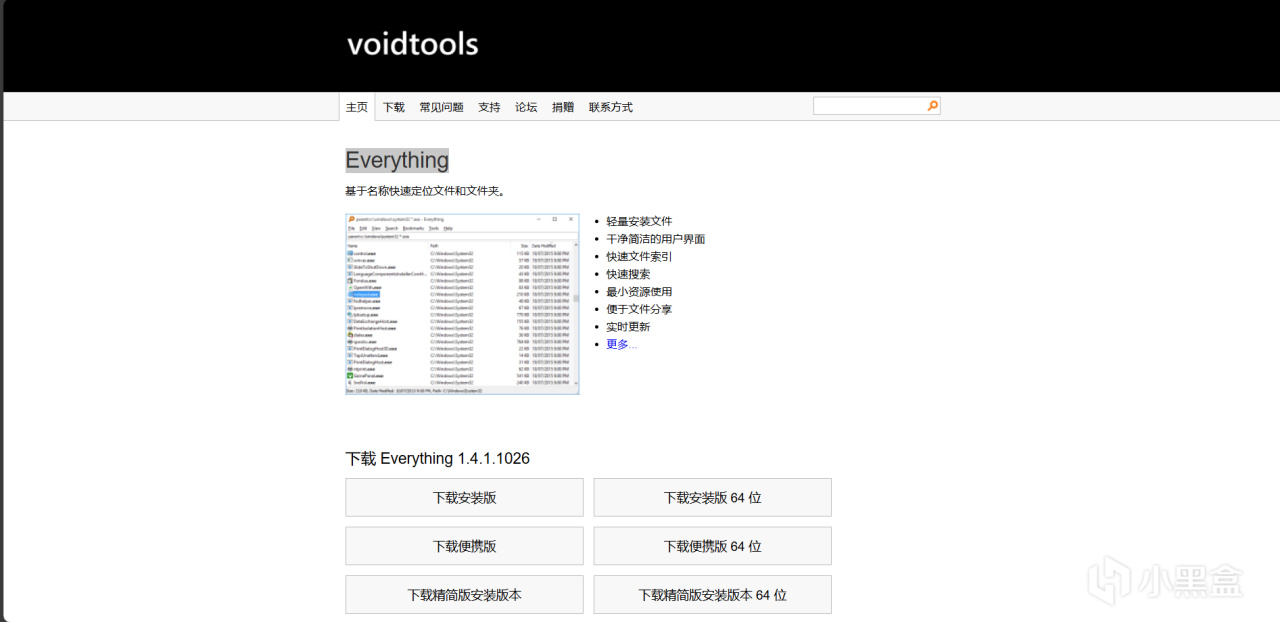Screen dimensions: 1280x622
Task: Select the 干净简洁的用户界面 feature text
Action: 656,239
